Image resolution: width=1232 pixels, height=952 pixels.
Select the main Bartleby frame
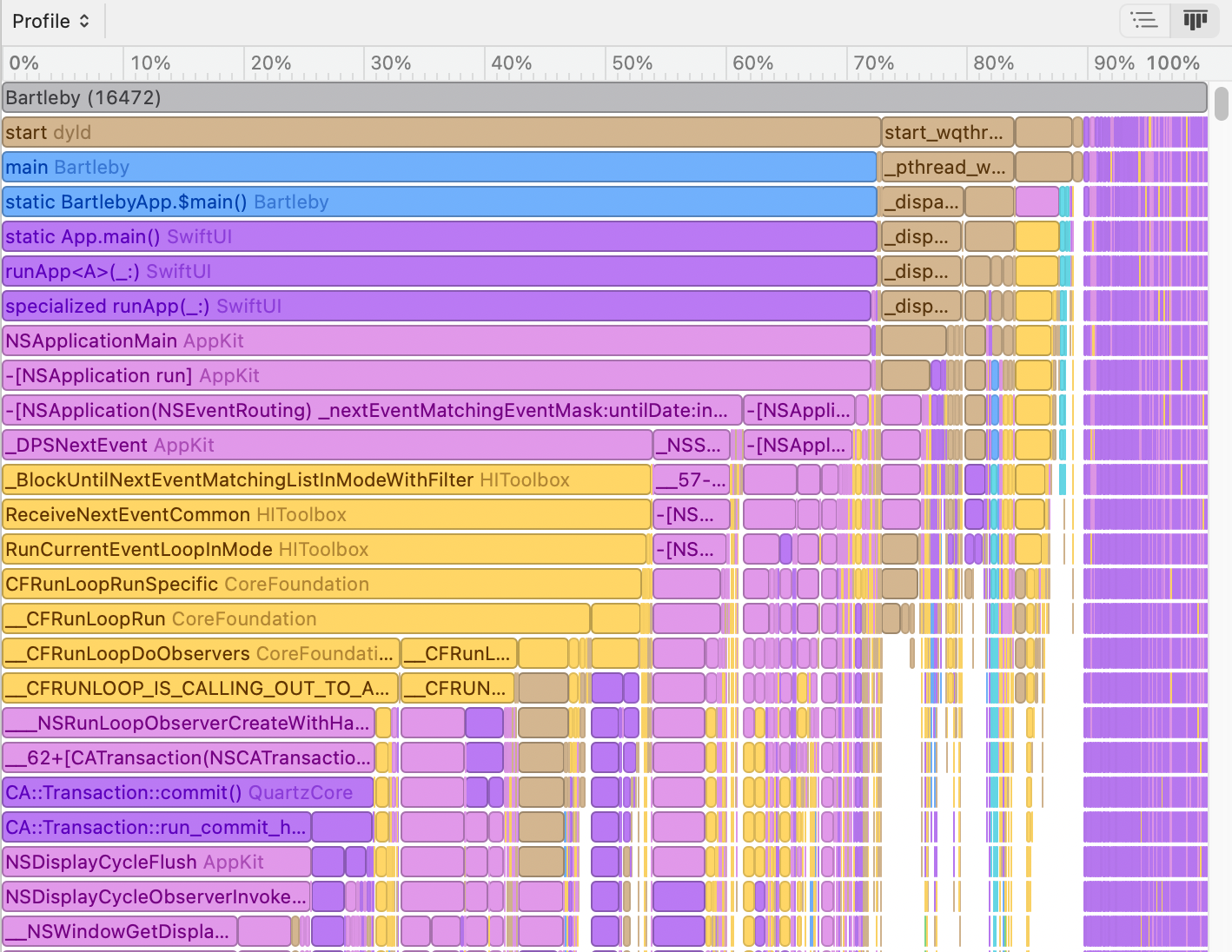click(439, 167)
